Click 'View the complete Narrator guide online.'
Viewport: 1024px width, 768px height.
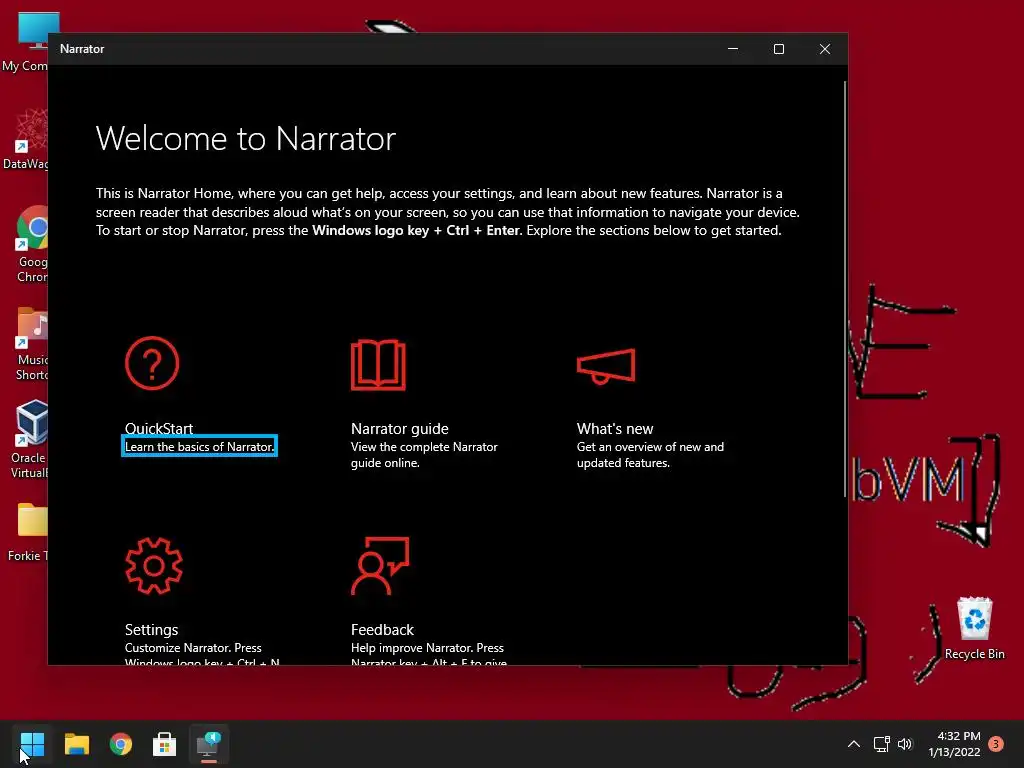[424, 455]
